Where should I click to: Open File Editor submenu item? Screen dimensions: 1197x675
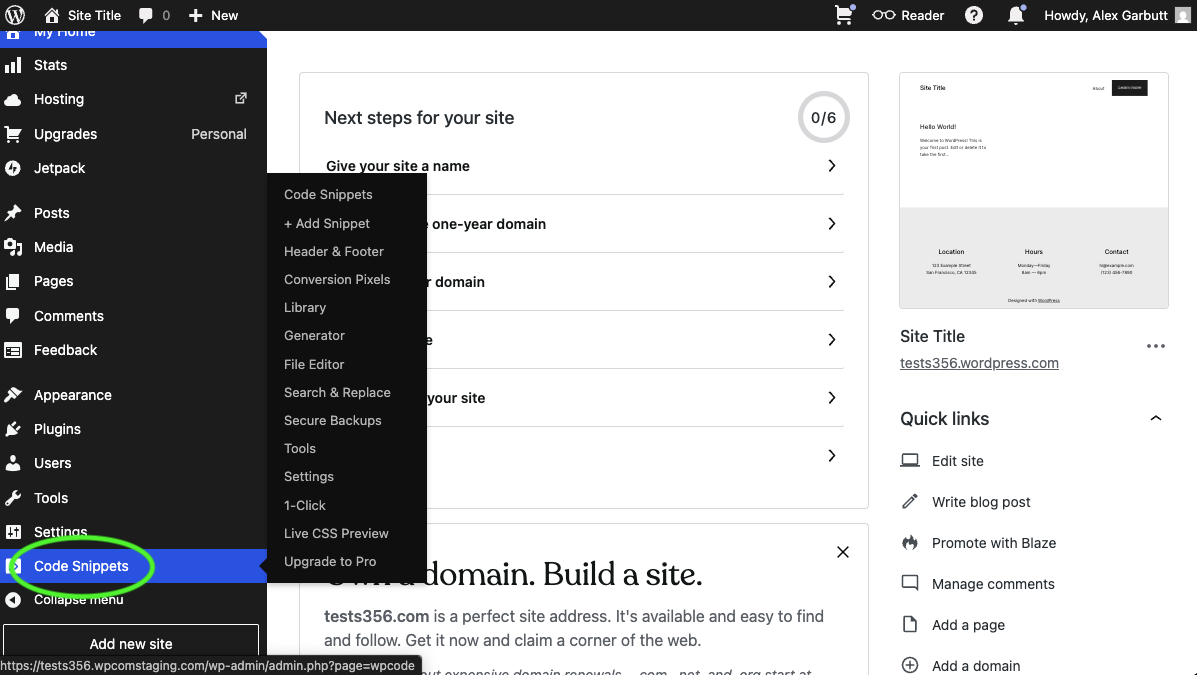[x=314, y=364]
